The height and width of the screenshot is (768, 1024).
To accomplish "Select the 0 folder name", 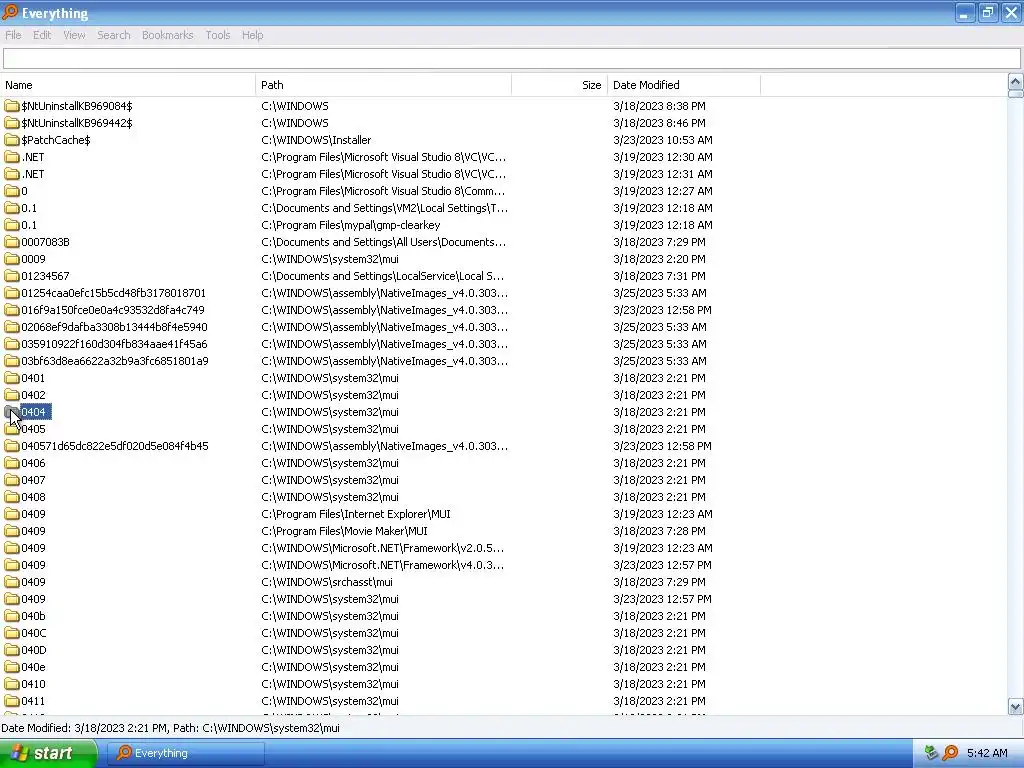I will 24,191.
